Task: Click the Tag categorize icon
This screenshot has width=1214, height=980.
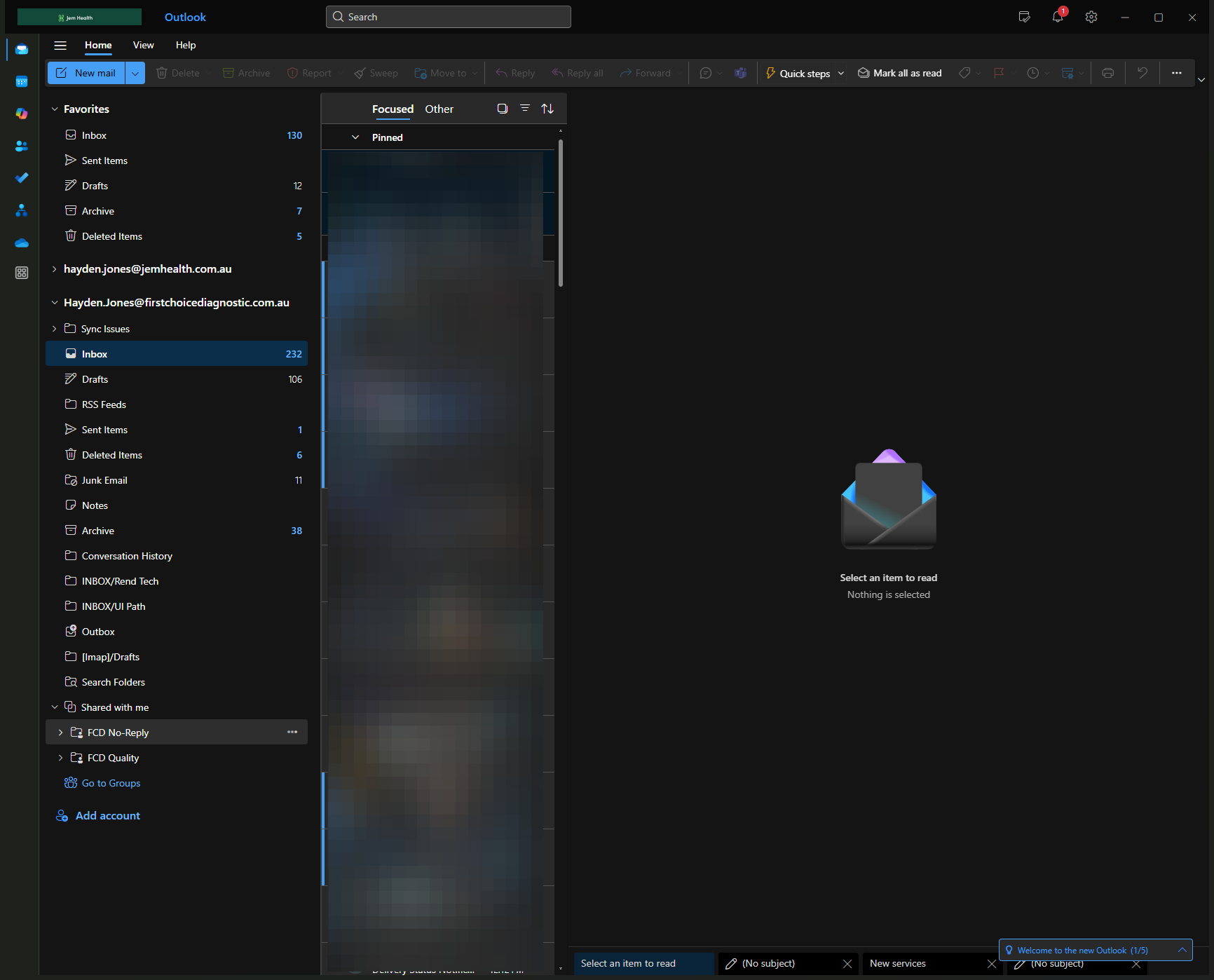Action: pyautogui.click(x=964, y=73)
